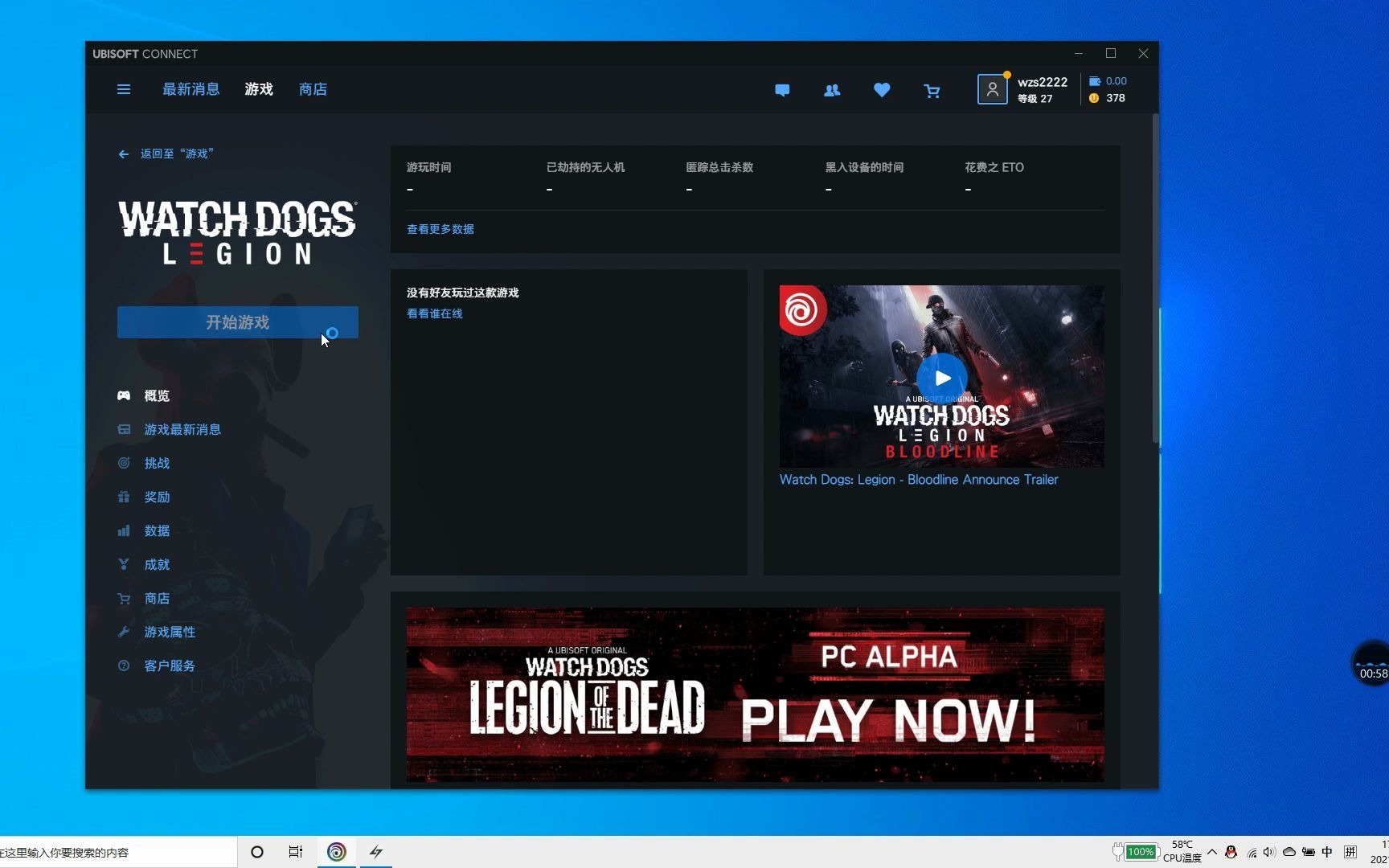Click the 查看更多数据 link
Viewport: 1389px width, 868px height.
440,229
